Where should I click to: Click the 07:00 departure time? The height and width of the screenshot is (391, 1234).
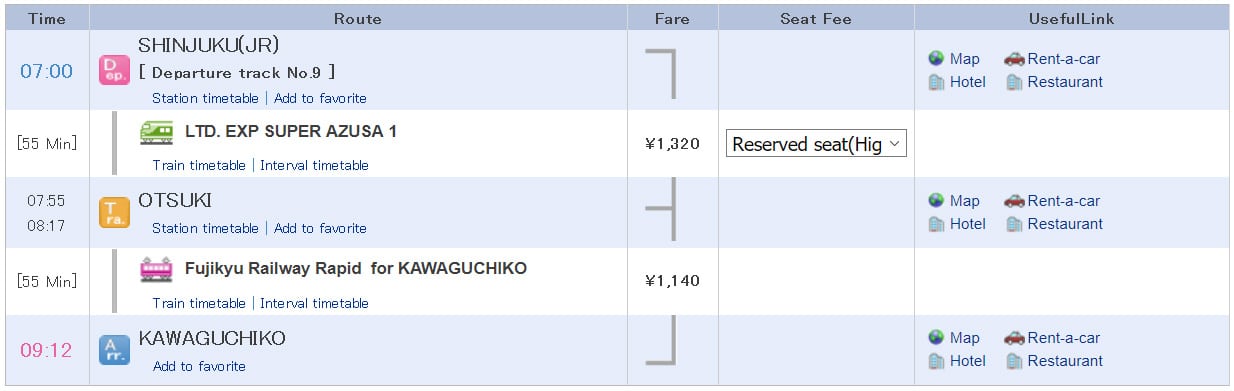[47, 71]
